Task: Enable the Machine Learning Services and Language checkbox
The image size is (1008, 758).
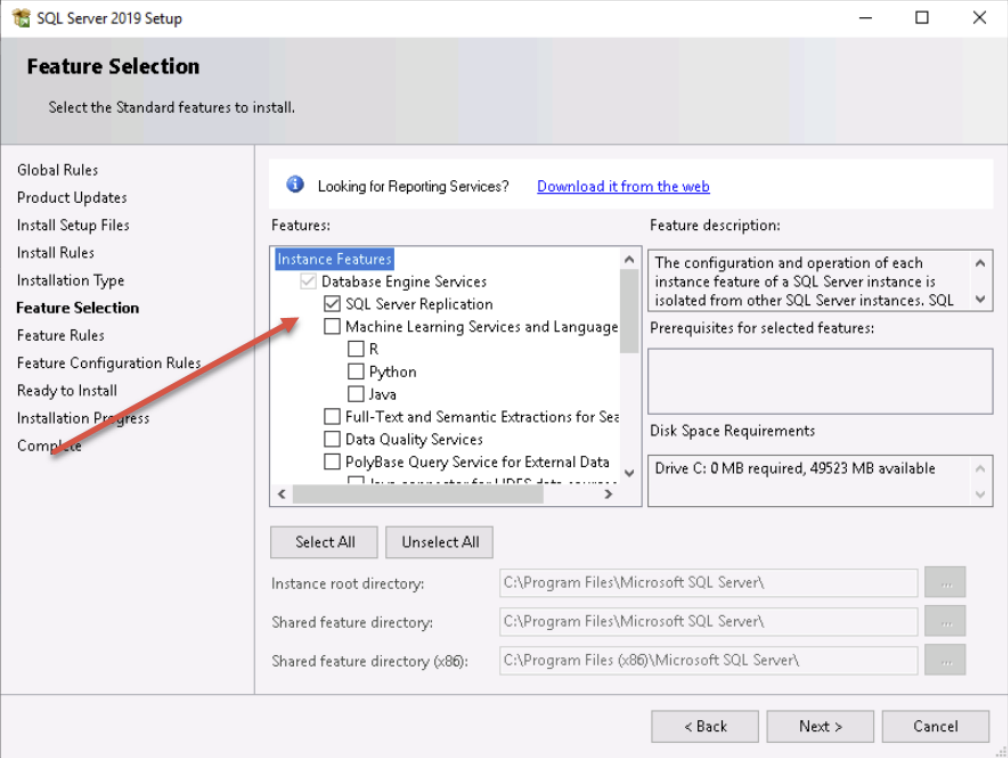Action: click(x=332, y=327)
